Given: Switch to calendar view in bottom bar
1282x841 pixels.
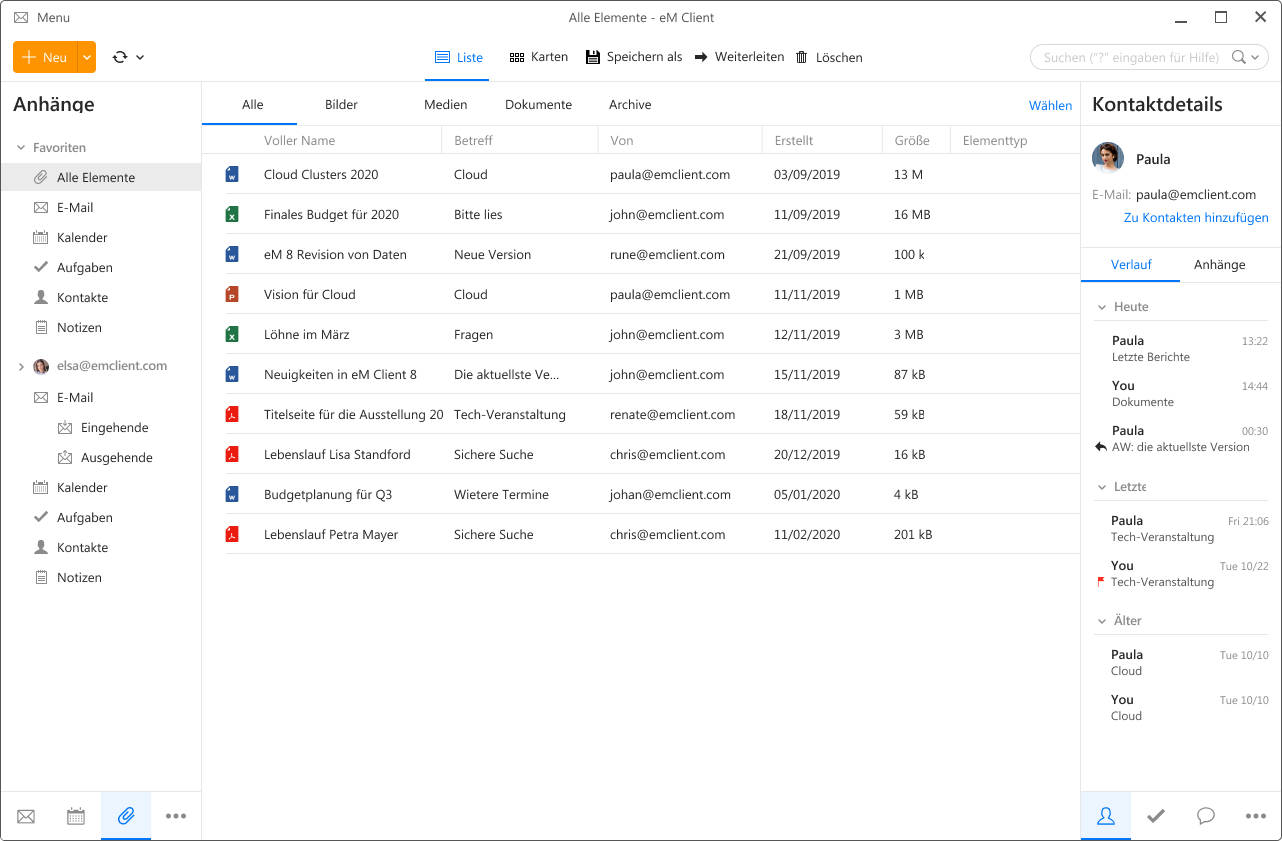Looking at the screenshot, I should tap(76, 816).
